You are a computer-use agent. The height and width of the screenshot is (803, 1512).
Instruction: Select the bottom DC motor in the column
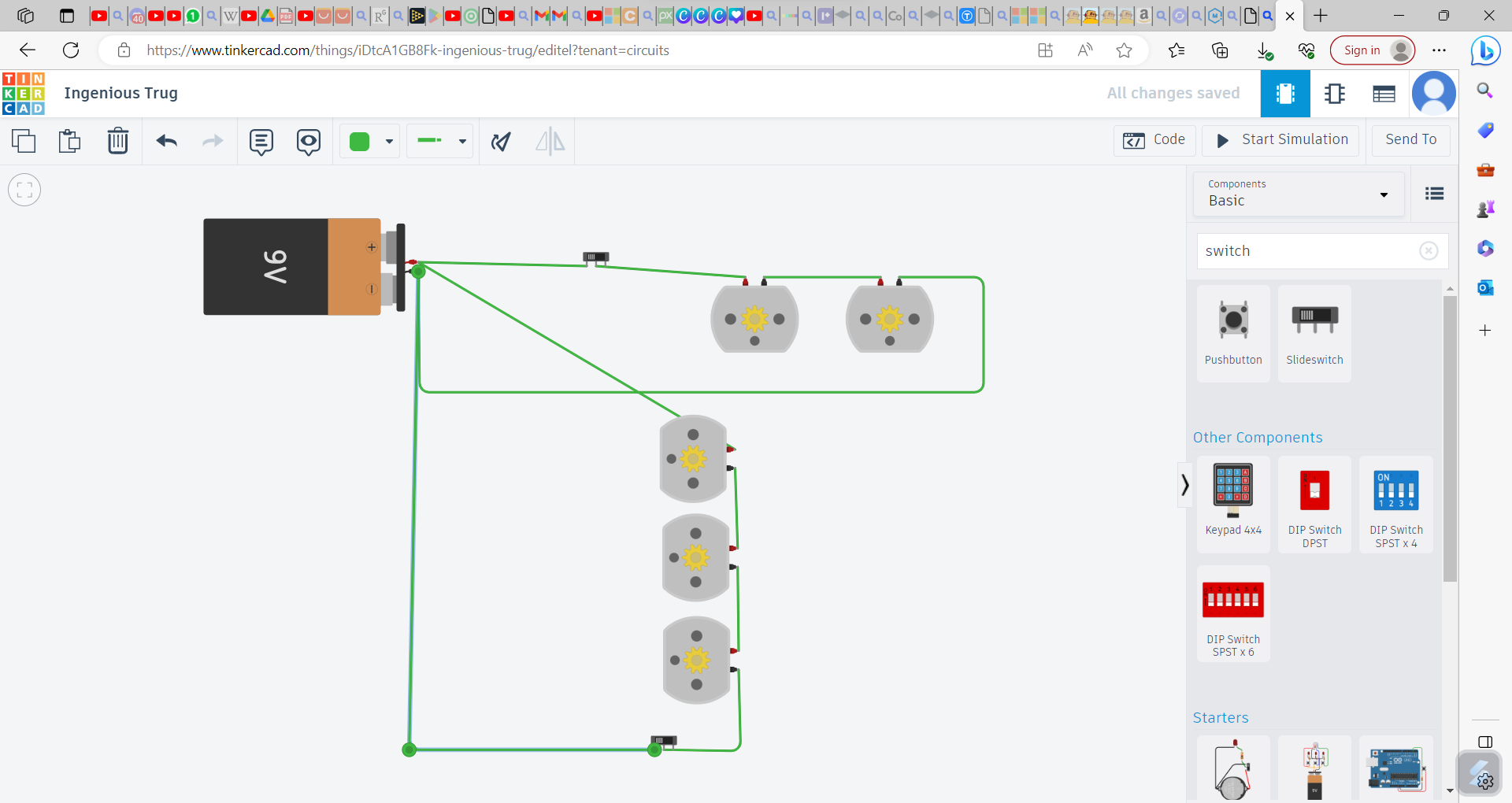point(698,660)
